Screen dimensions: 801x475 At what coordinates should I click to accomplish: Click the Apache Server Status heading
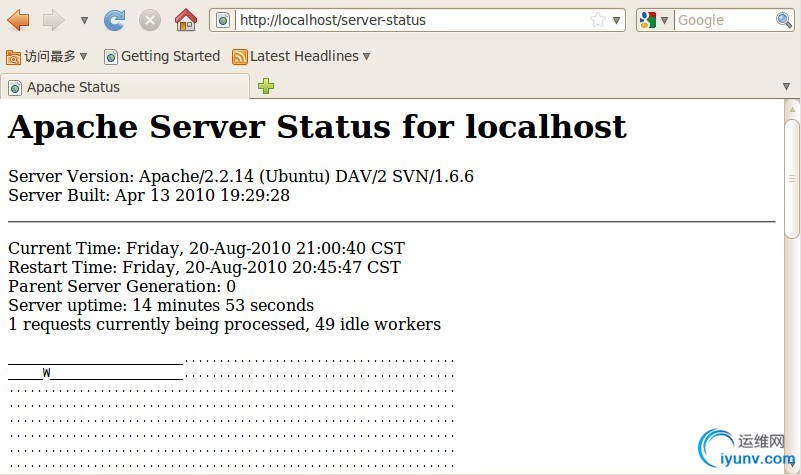click(x=317, y=127)
